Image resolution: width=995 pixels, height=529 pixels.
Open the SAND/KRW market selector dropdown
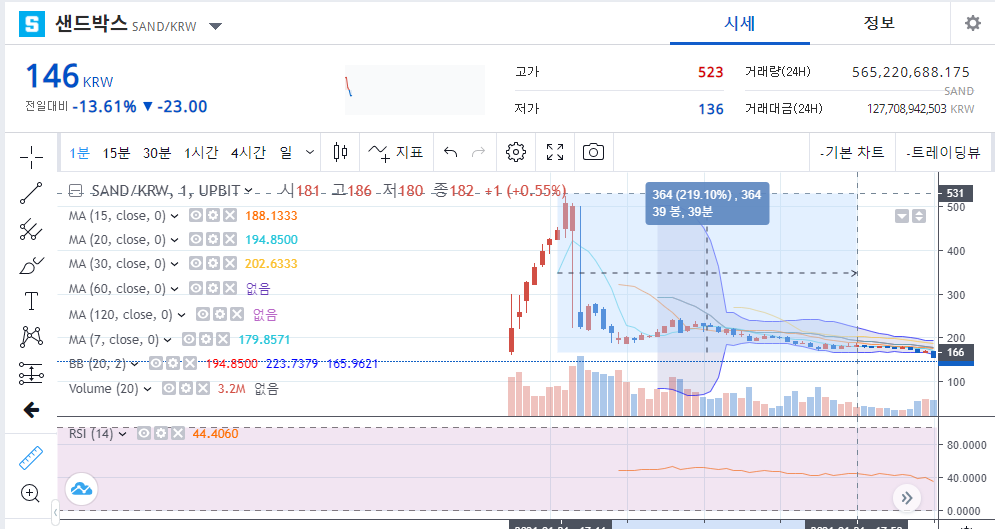[x=216, y=26]
